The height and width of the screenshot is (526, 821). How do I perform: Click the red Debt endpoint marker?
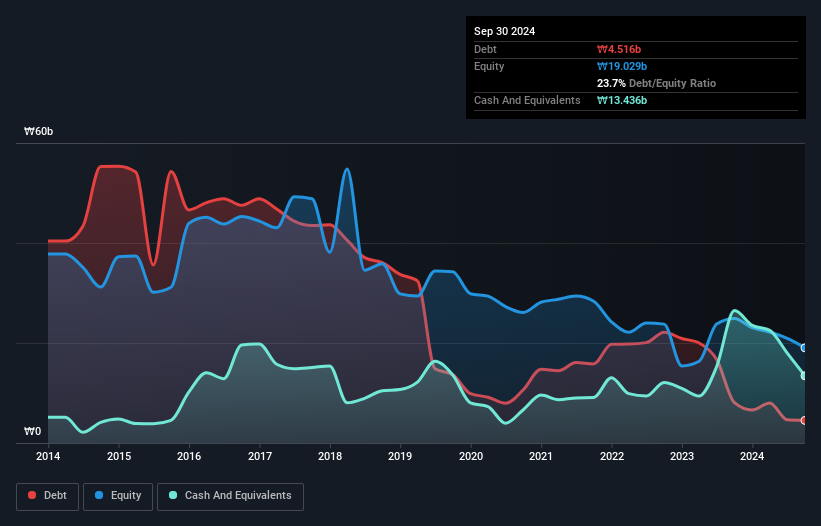click(804, 420)
